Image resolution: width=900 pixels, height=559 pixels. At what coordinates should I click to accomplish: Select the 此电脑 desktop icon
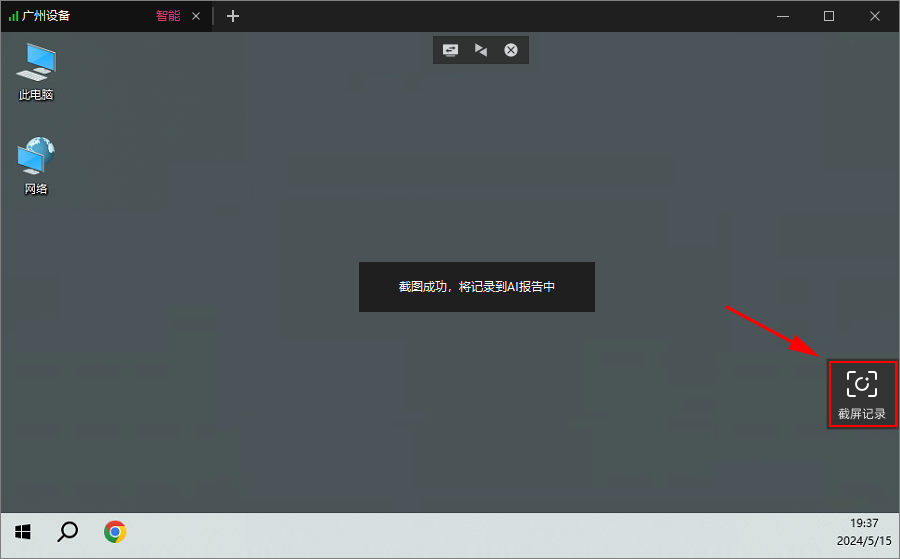pos(36,72)
